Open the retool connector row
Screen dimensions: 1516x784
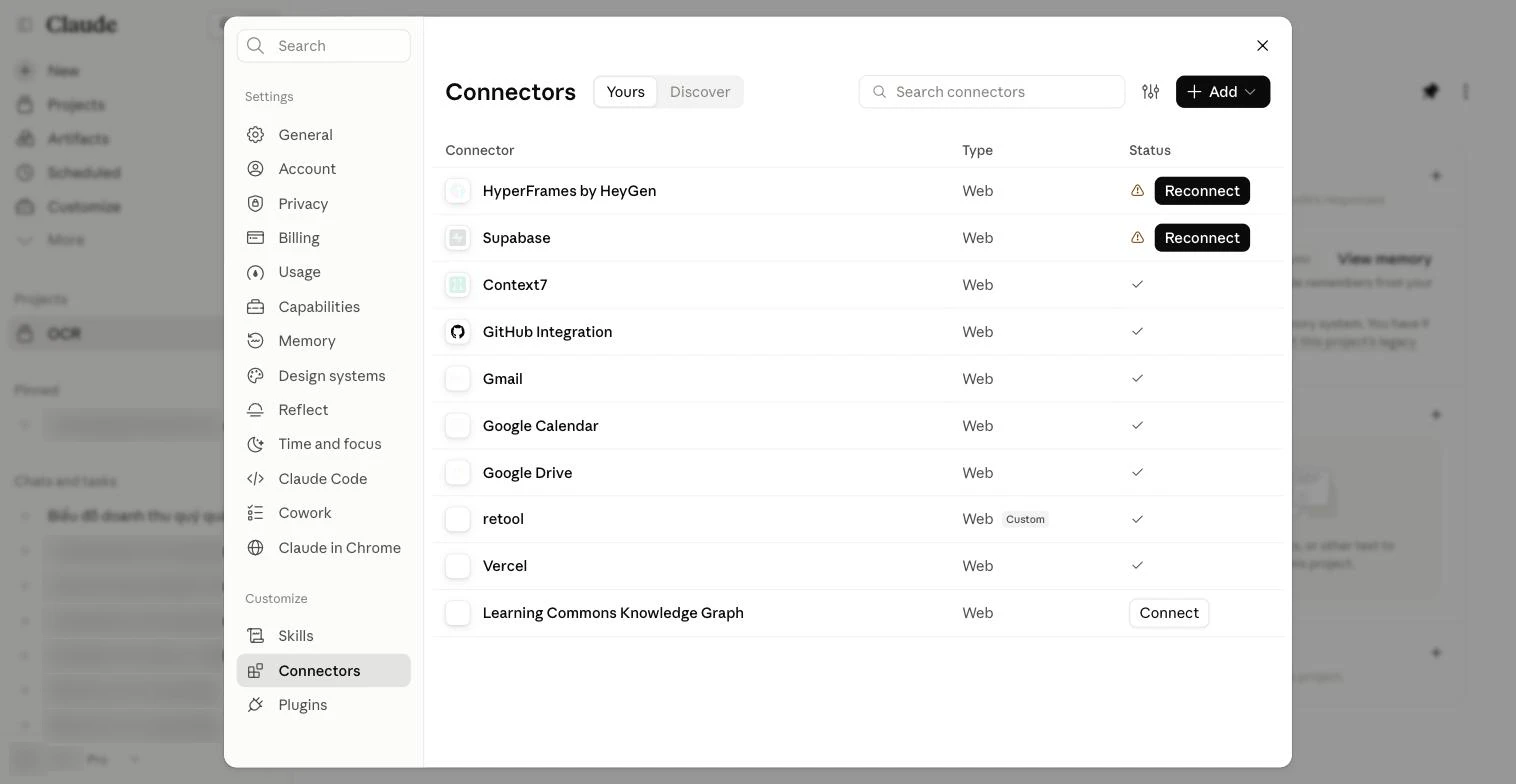(858, 519)
